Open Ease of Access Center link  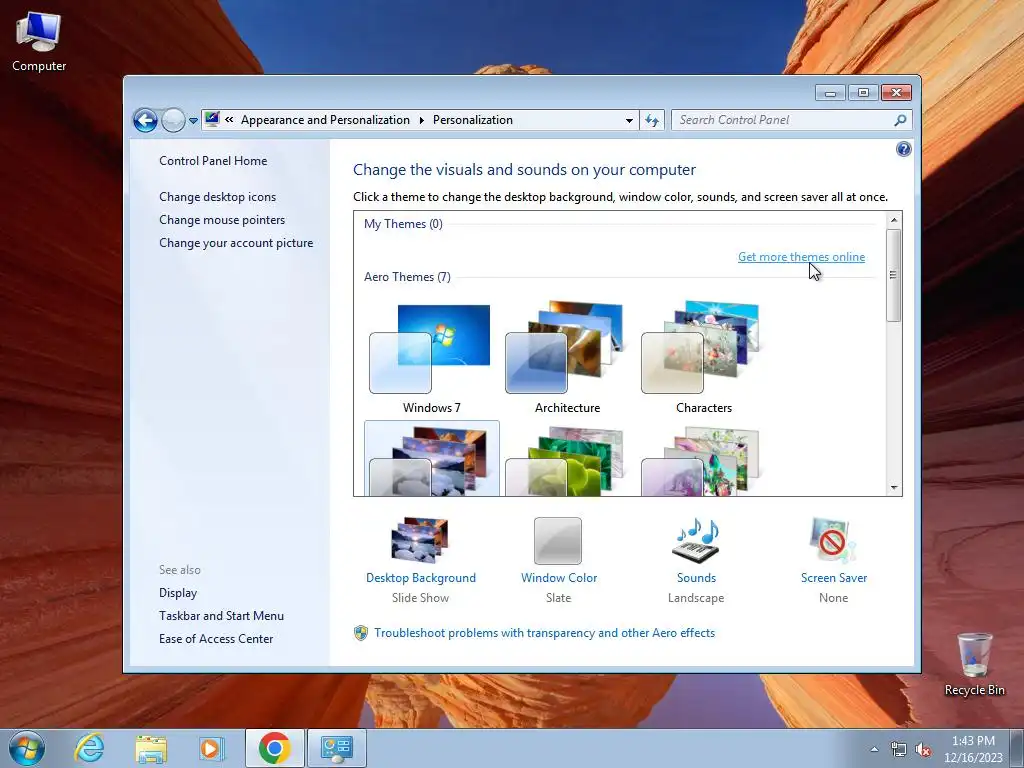pos(216,639)
